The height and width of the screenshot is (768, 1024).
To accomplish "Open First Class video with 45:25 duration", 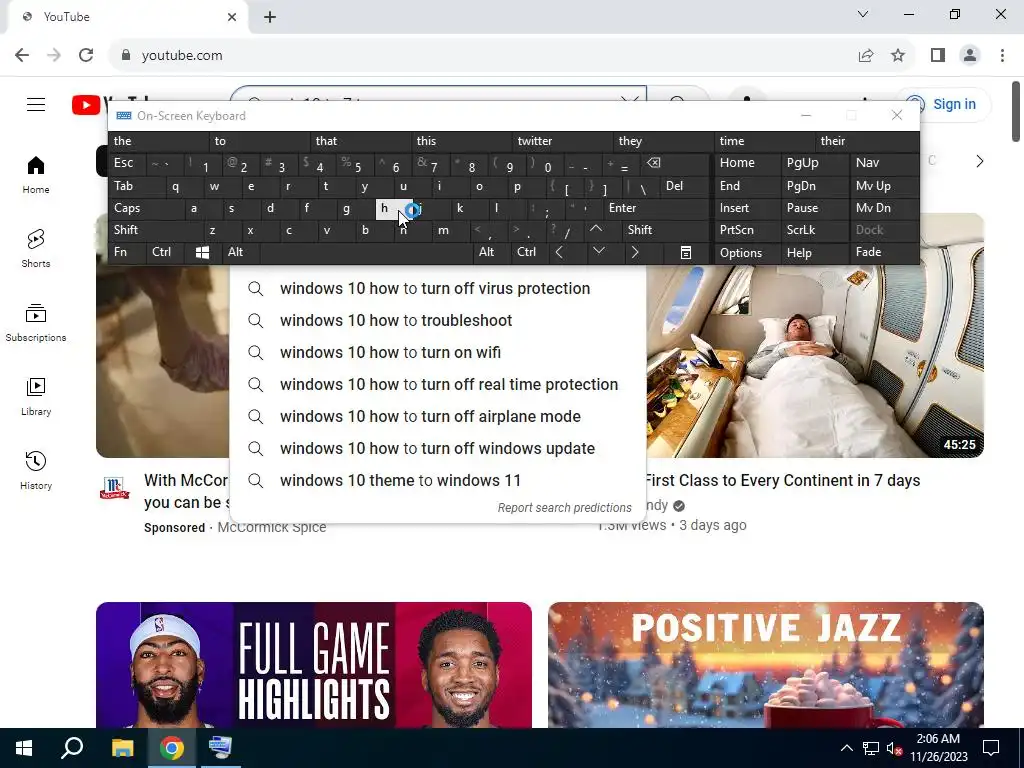I will click(815, 335).
